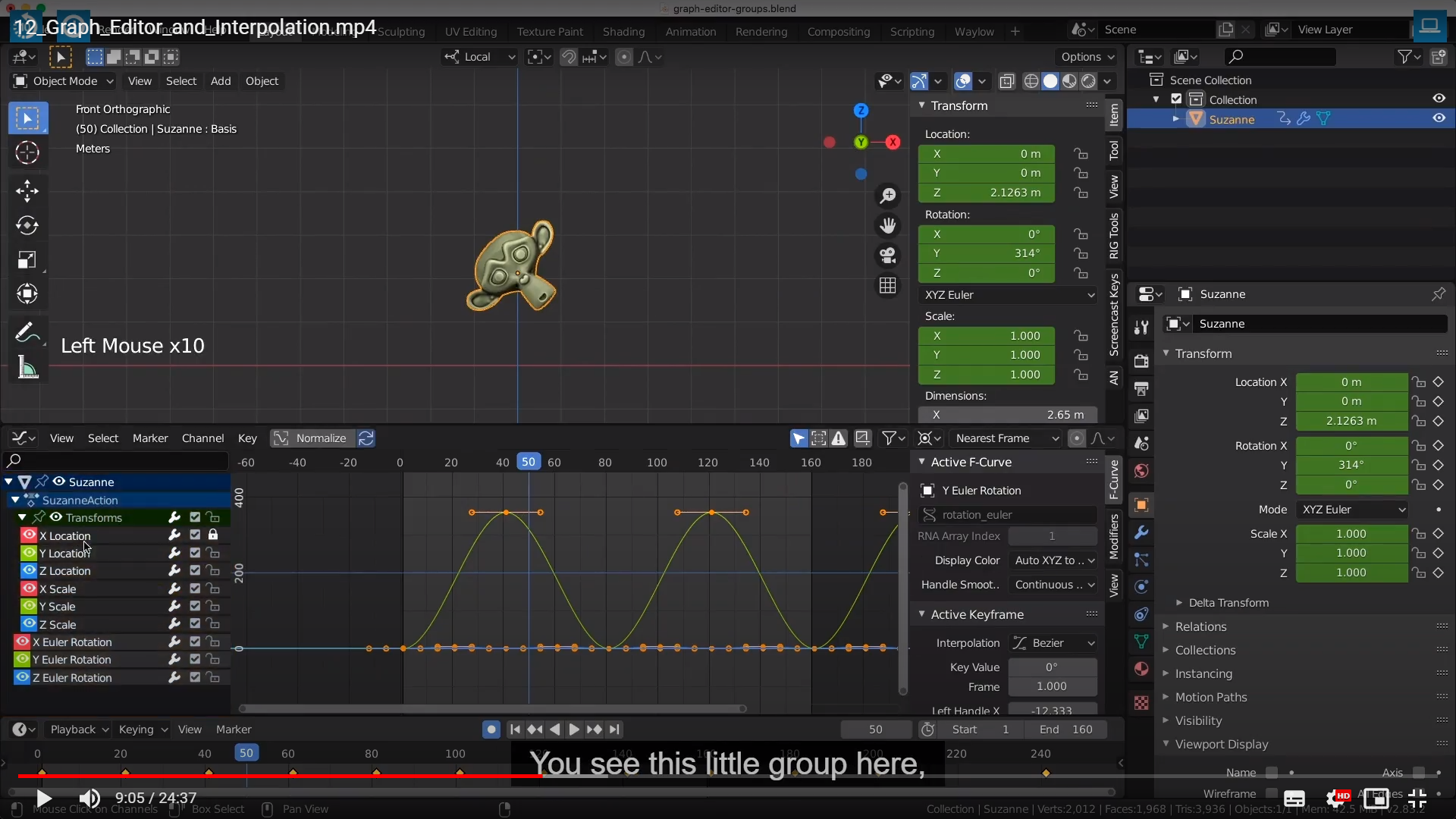Image resolution: width=1456 pixels, height=819 pixels.
Task: Jump to last frame playback button
Action: click(615, 730)
